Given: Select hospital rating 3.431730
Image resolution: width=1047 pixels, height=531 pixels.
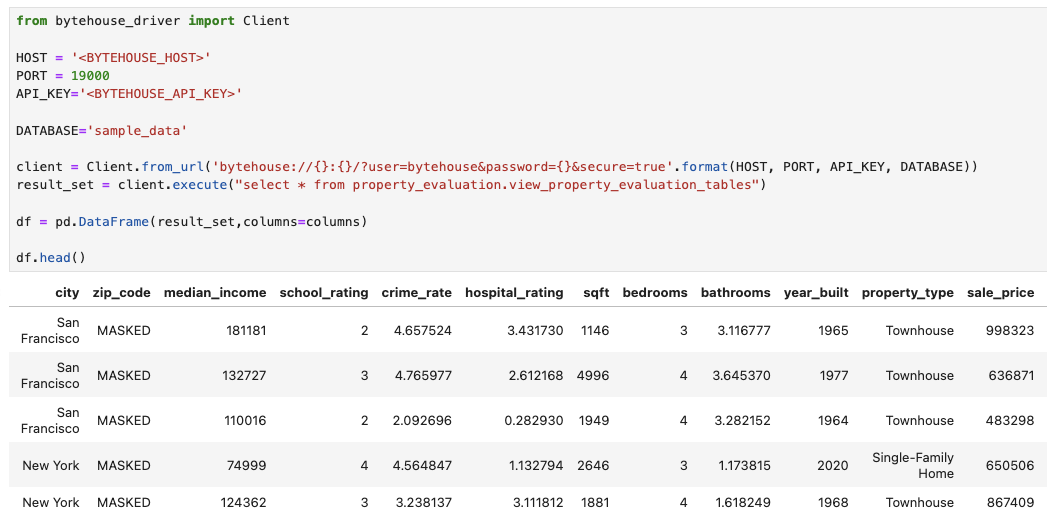Looking at the screenshot, I should [x=536, y=331].
